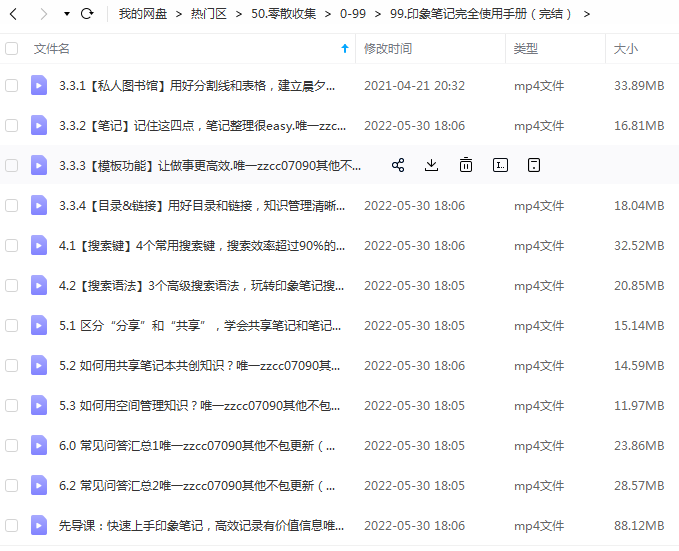679x551 pixels.
Task: Go forward with the right arrow button
Action: point(43,14)
